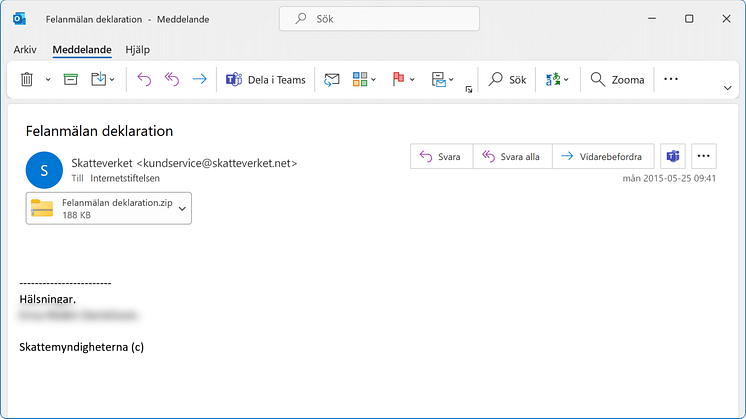Click the reply arrow icon in toolbar
Viewport: 746px width, 419px height.
click(143, 80)
